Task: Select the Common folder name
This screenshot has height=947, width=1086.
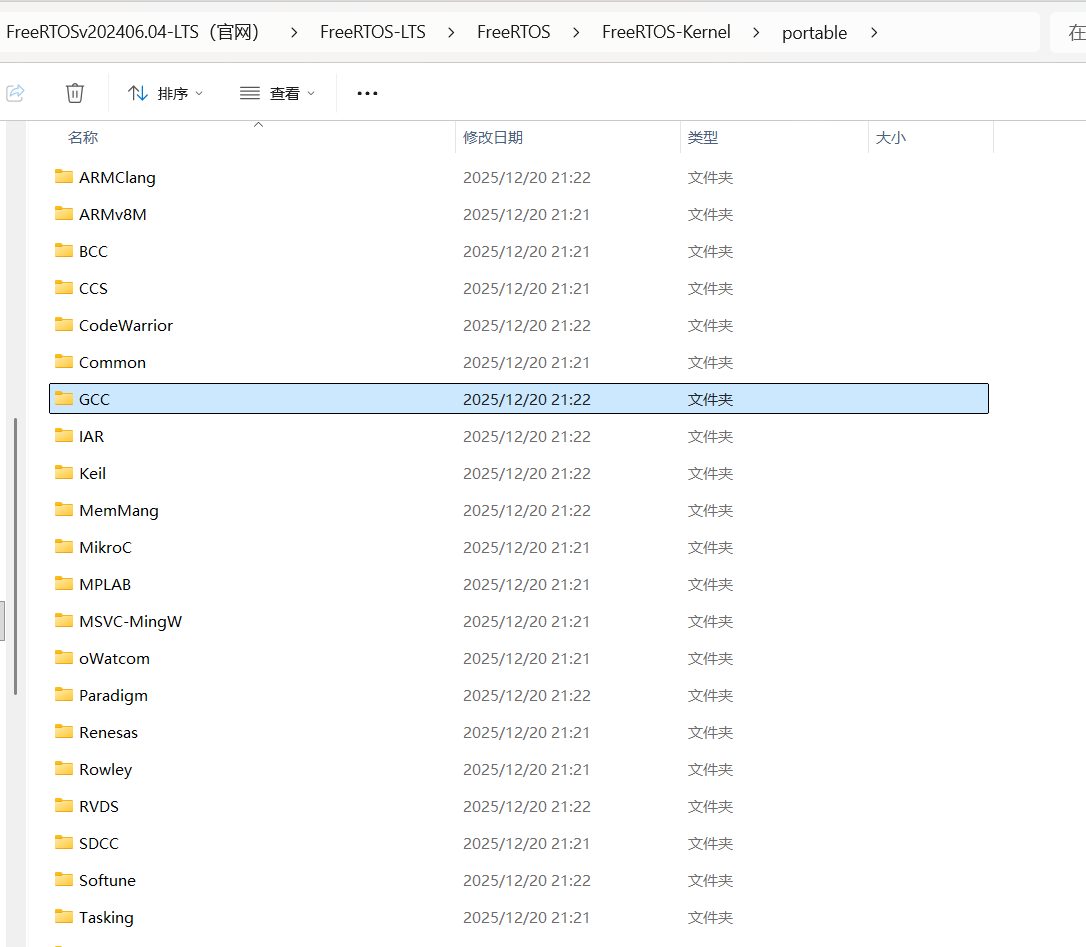Action: 112,363
